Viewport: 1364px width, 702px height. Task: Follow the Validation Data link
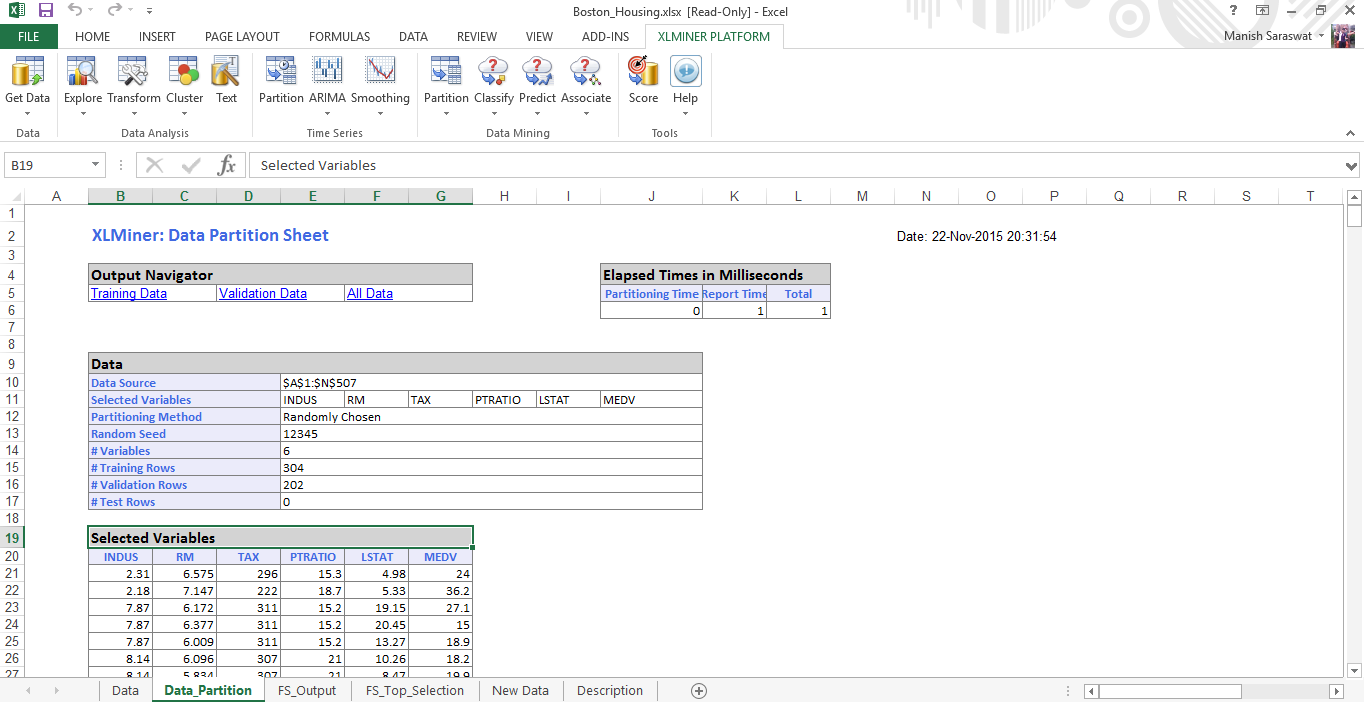point(263,294)
